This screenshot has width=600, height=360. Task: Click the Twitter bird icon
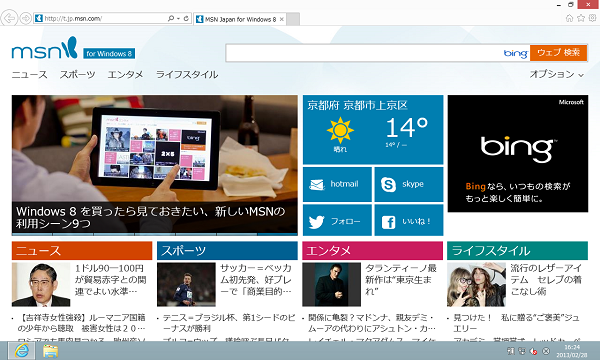[x=316, y=222]
